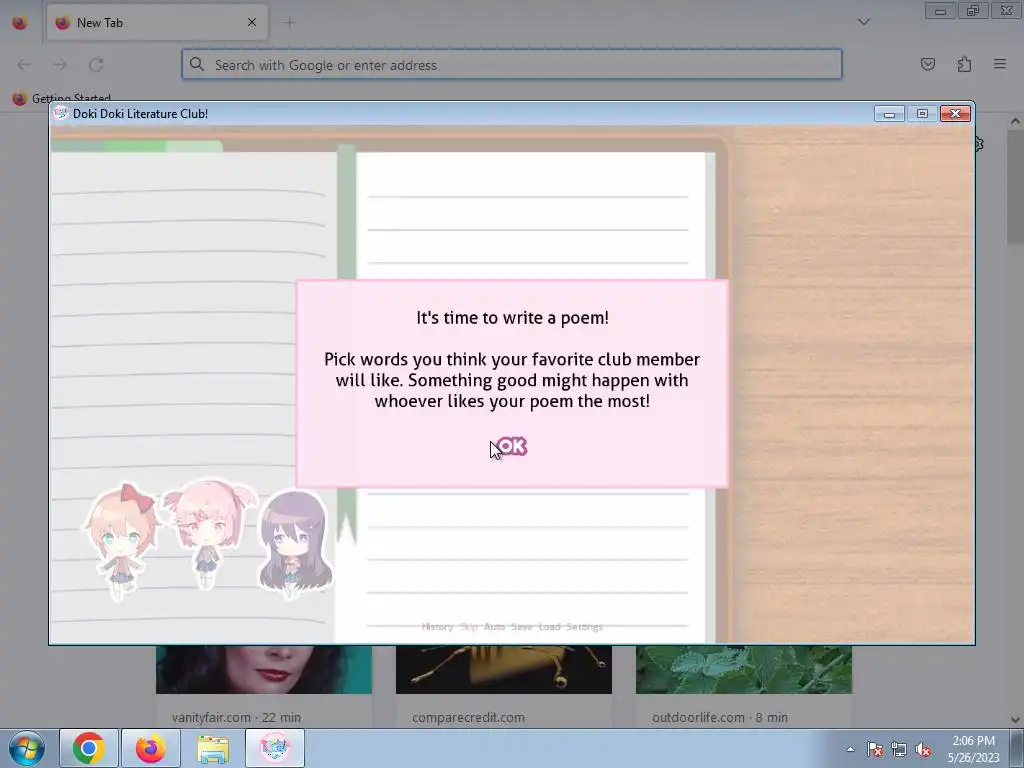Open the network status tray icon
This screenshot has width=1024, height=768.
pos(899,750)
